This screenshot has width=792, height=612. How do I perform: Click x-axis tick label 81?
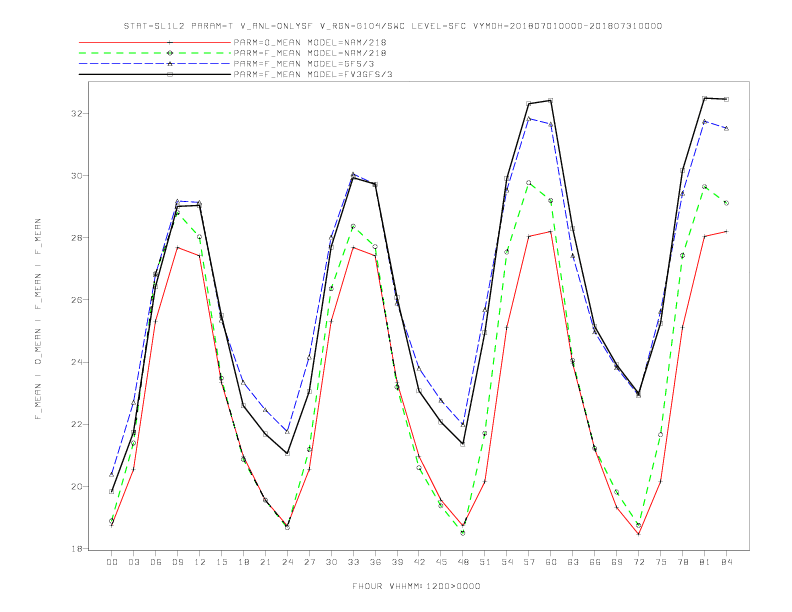tap(705, 562)
